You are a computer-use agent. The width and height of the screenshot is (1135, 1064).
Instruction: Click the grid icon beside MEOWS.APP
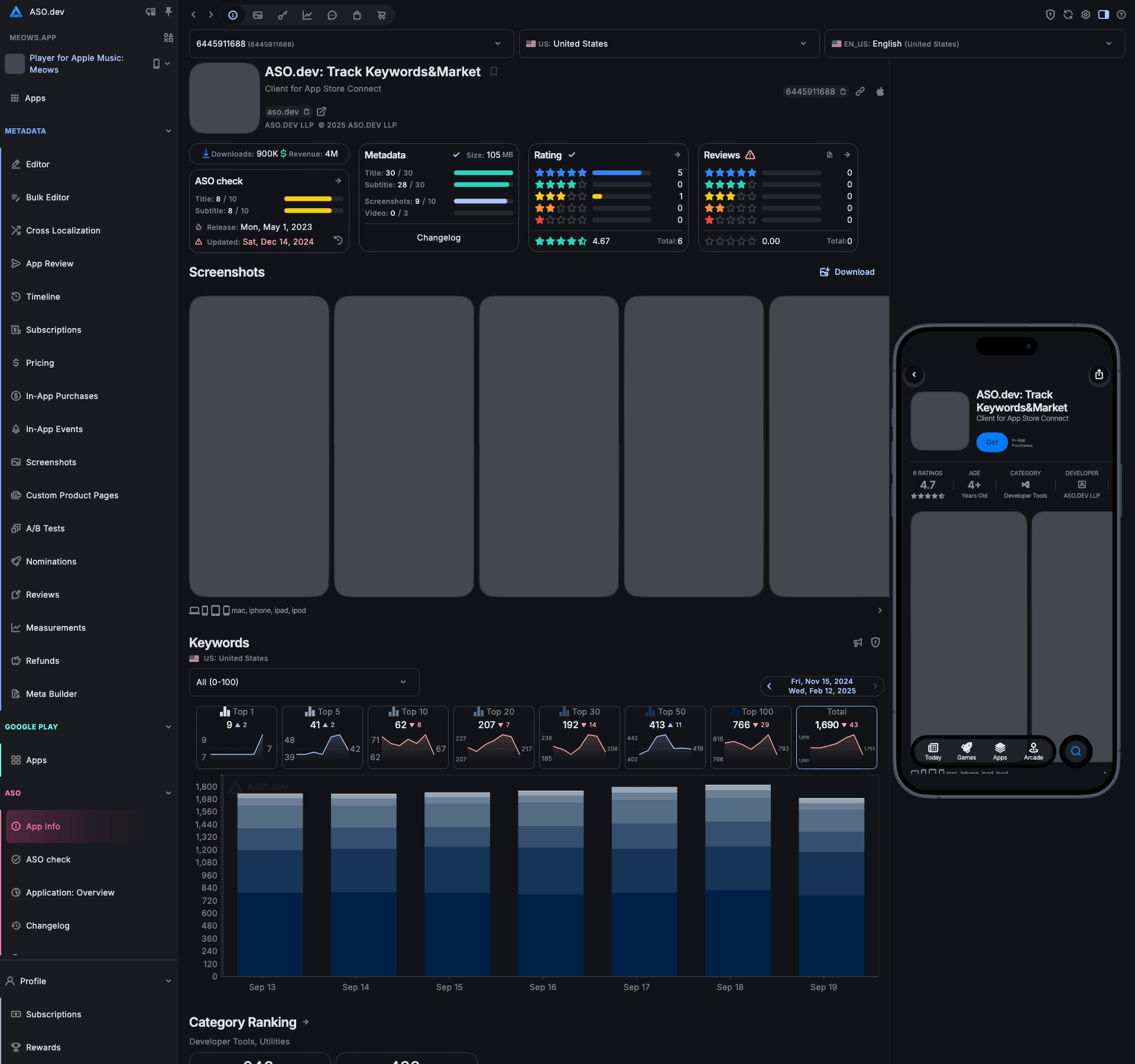tap(168, 38)
